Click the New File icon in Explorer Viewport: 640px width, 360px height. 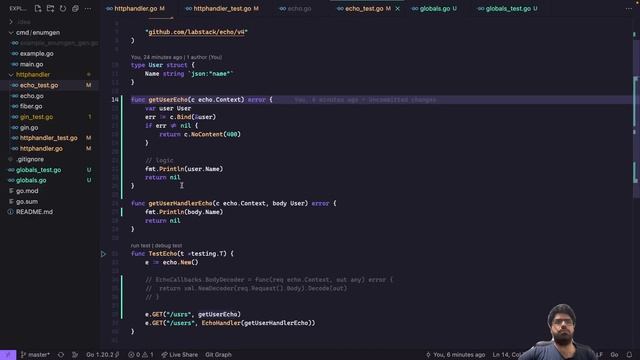[38, 8]
